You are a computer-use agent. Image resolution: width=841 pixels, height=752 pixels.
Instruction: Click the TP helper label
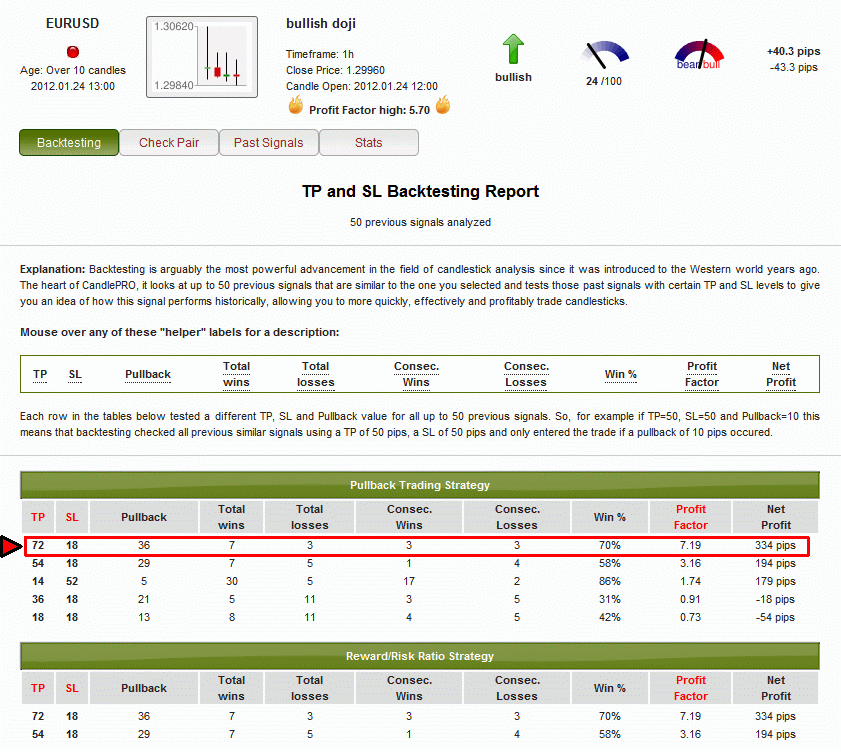[40, 374]
